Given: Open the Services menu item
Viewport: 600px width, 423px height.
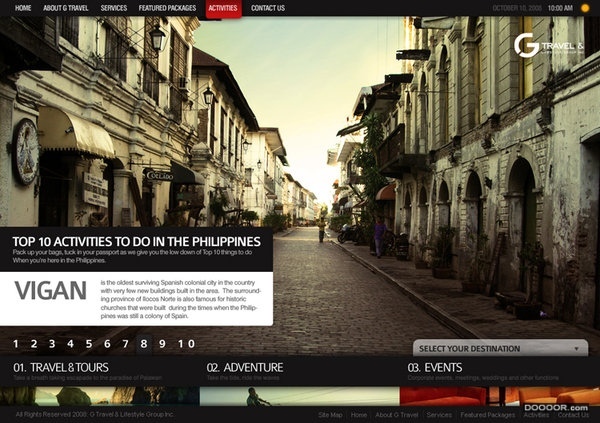Looking at the screenshot, I should [114, 8].
